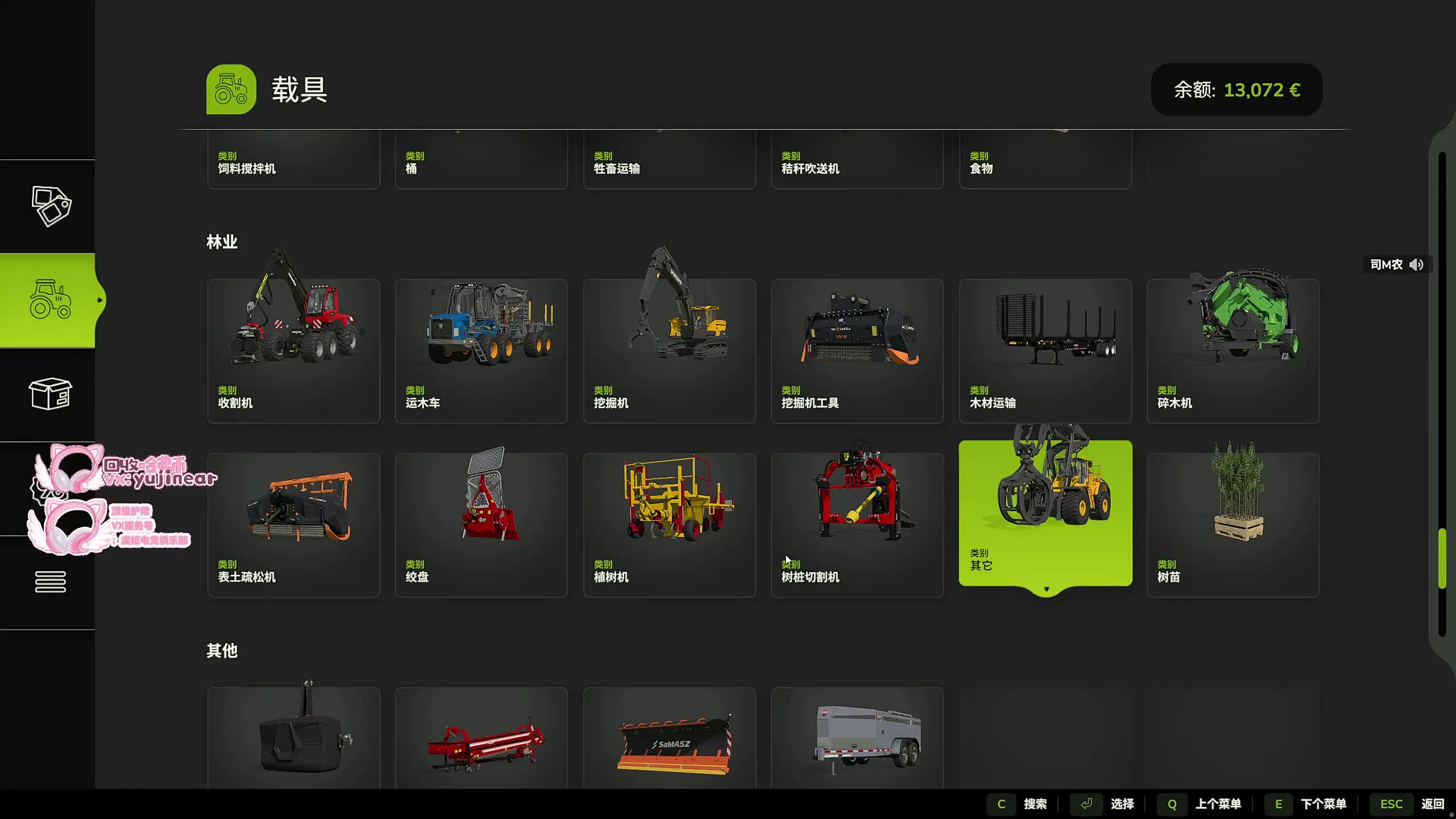Open the price tag sales sidebar icon

51,206
